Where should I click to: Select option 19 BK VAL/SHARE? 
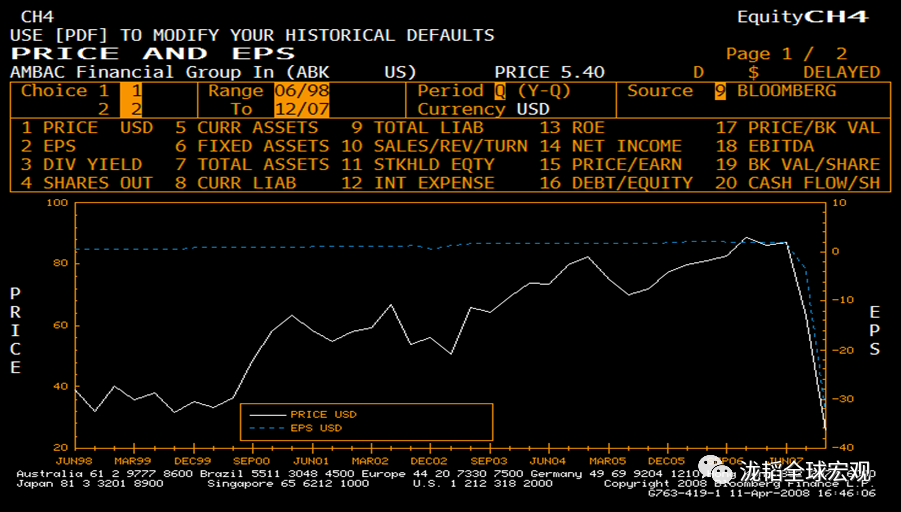(x=798, y=164)
